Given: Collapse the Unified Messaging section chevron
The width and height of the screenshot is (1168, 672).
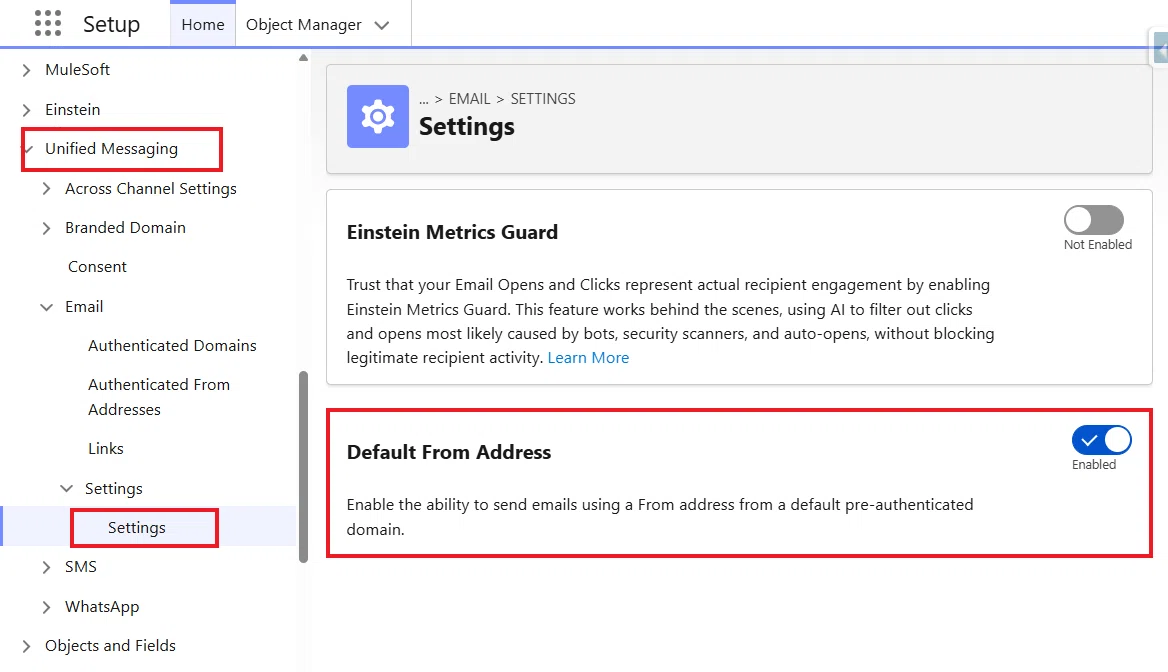Looking at the screenshot, I should (x=28, y=149).
